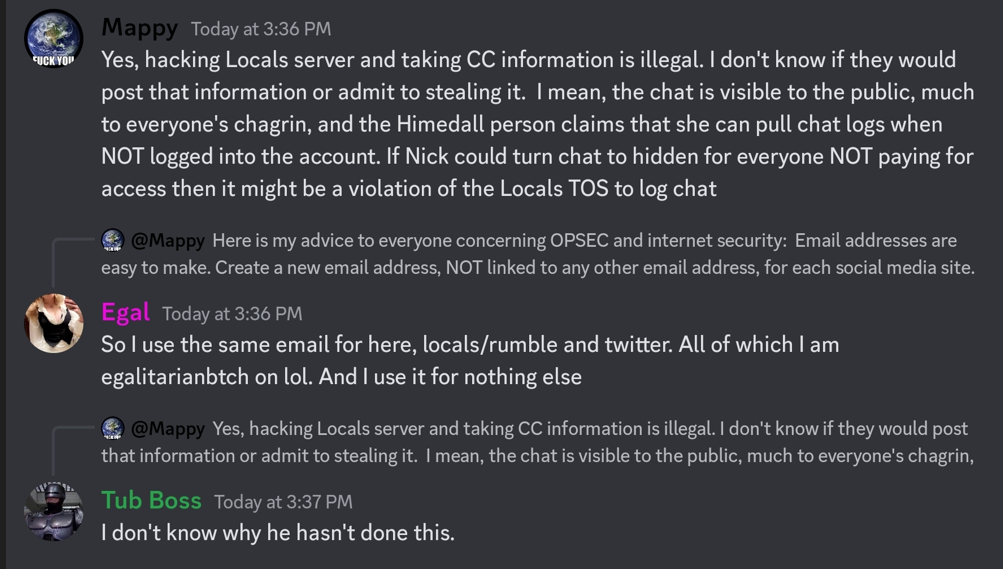
Task: Jump to replied message about OPSEC advice
Action: click(538, 254)
